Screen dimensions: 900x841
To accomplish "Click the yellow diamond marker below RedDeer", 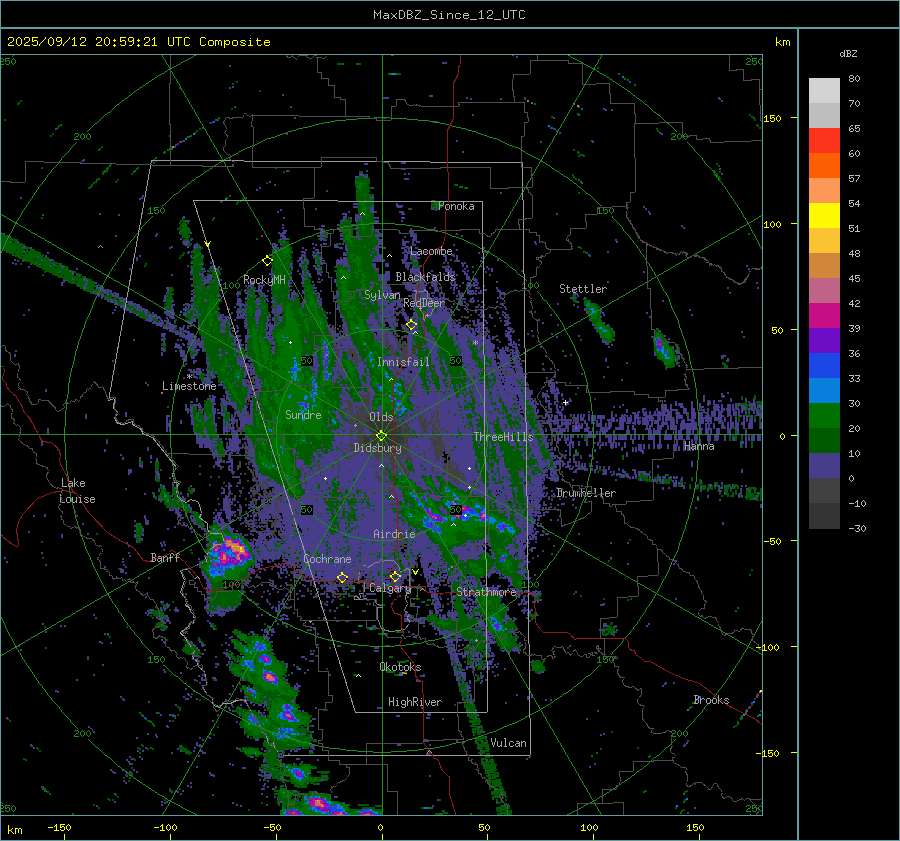I will coord(412,325).
